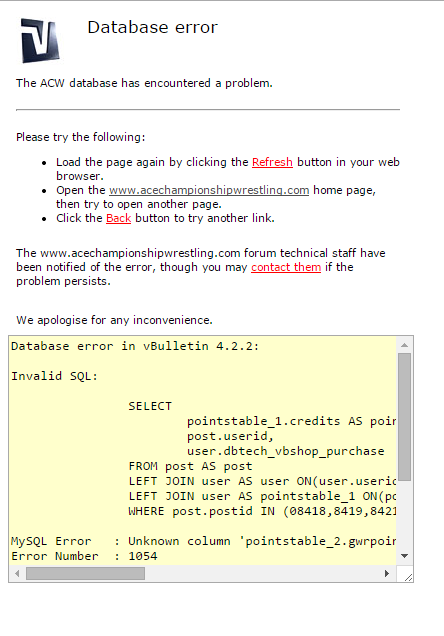This screenshot has height=636, width=444.
Task: Click the resize grip of the error textarea
Action: coord(408,578)
